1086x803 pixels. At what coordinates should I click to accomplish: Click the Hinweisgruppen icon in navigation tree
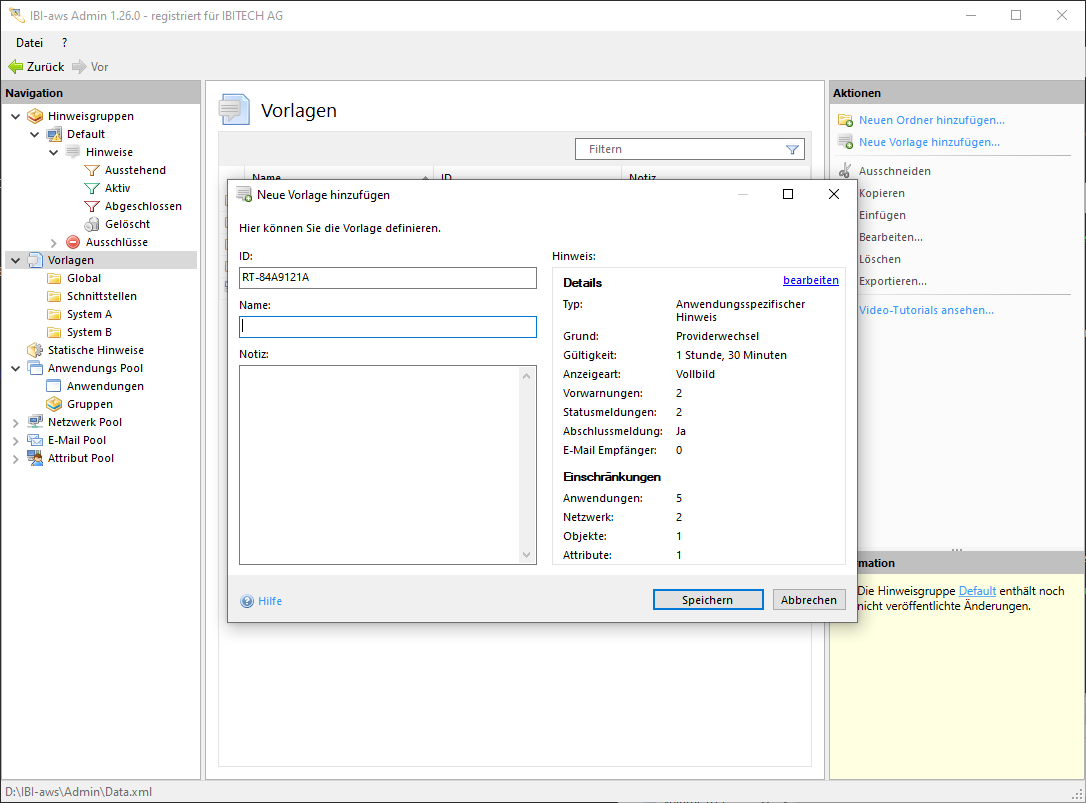tap(35, 116)
